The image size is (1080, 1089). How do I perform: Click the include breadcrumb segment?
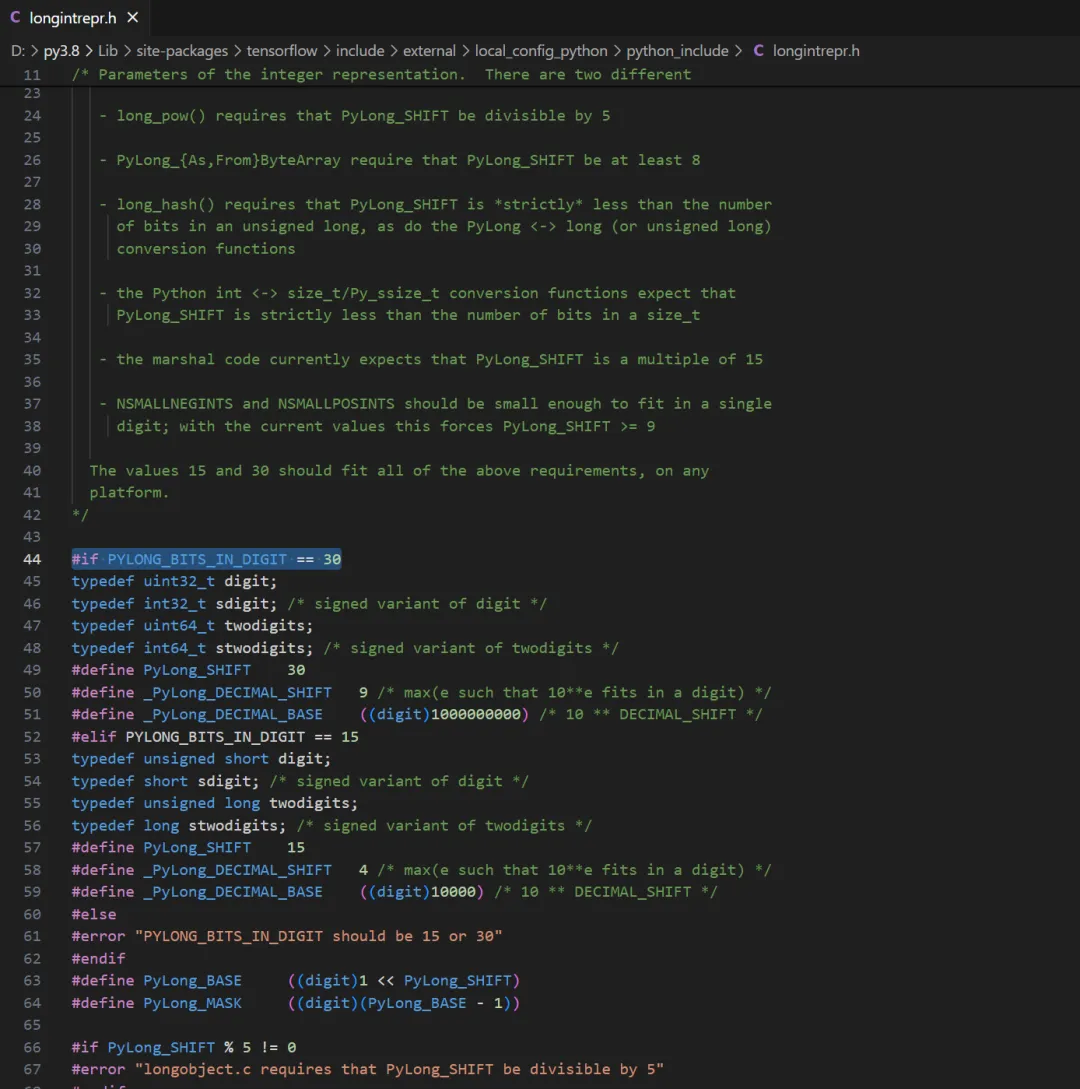[360, 51]
